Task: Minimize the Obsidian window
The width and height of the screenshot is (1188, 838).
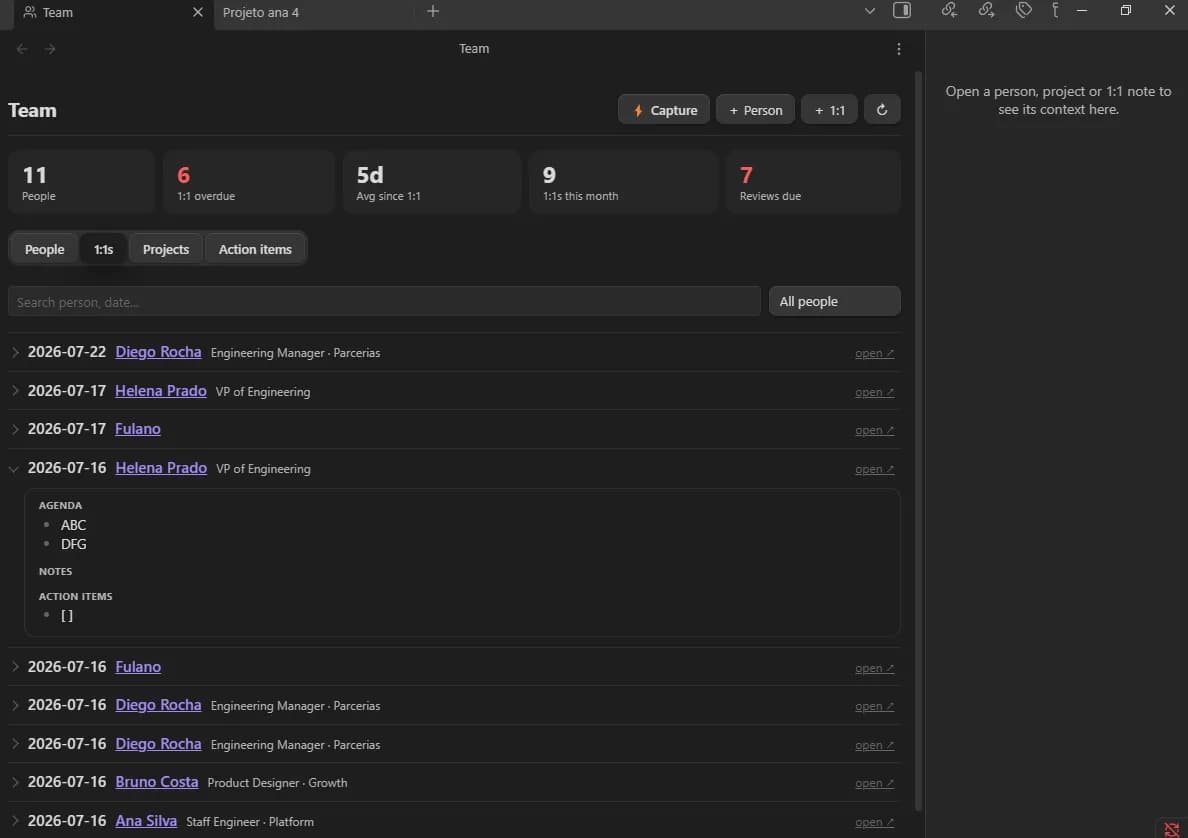Action: (x=1082, y=11)
